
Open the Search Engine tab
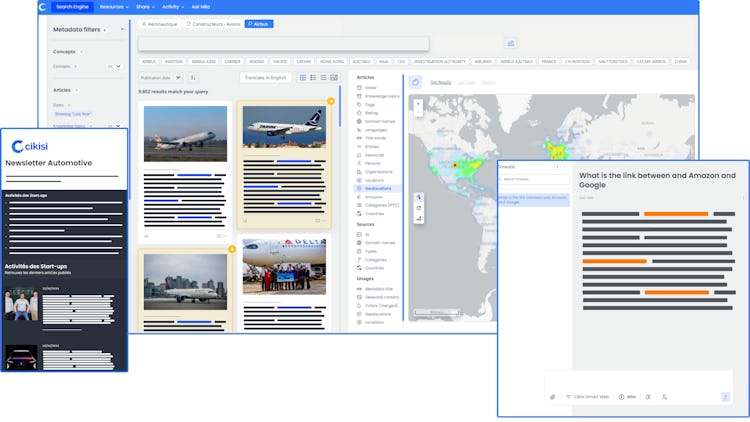pos(72,7)
